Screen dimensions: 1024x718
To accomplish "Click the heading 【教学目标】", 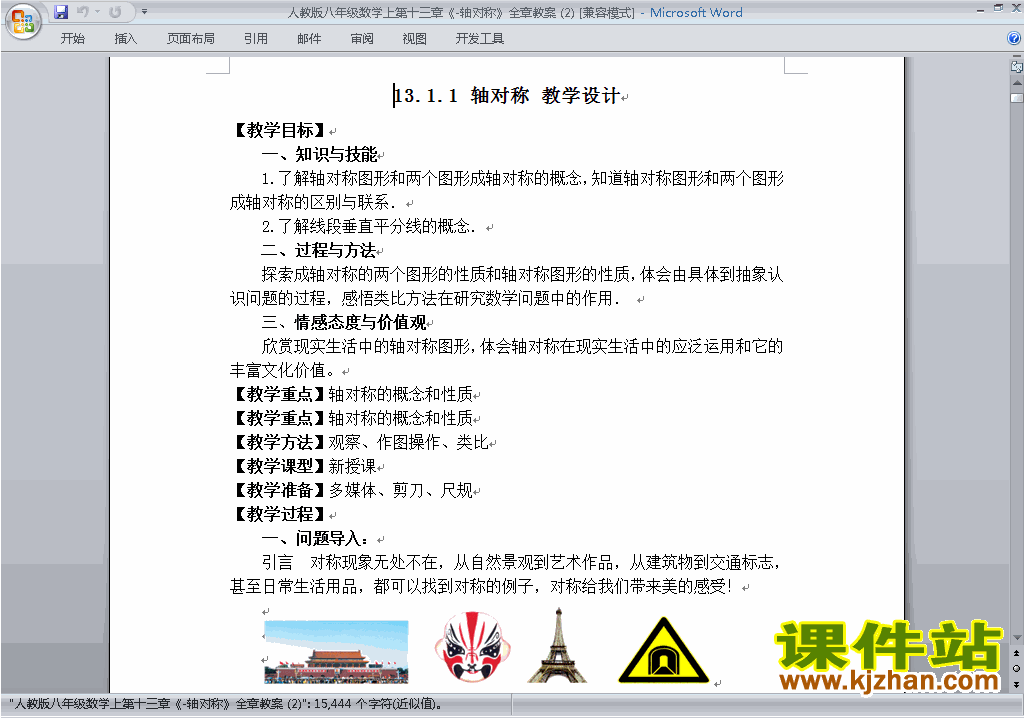I will [x=280, y=130].
